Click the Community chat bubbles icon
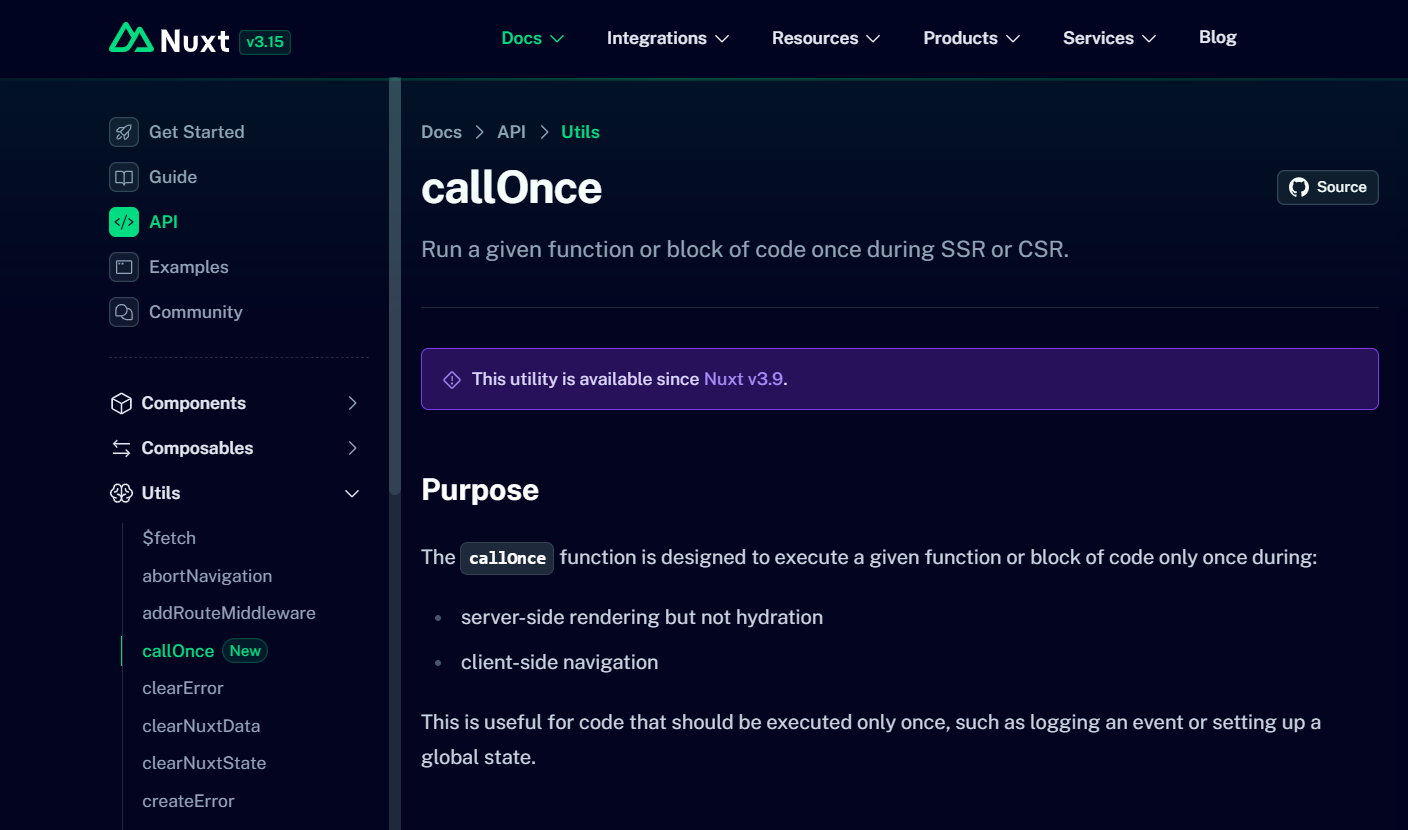This screenshot has height=830, width=1408. pyautogui.click(x=124, y=312)
